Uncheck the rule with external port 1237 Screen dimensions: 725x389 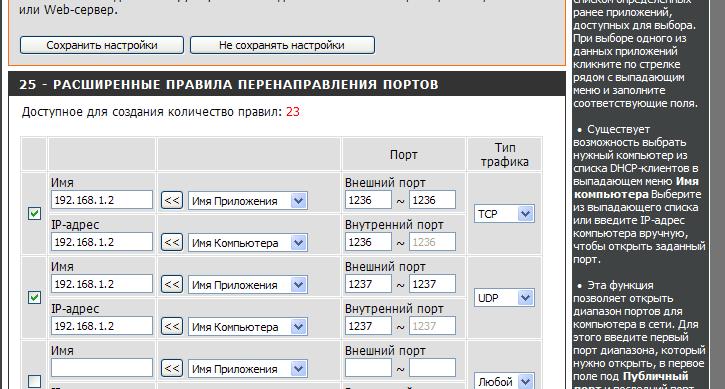(x=34, y=297)
